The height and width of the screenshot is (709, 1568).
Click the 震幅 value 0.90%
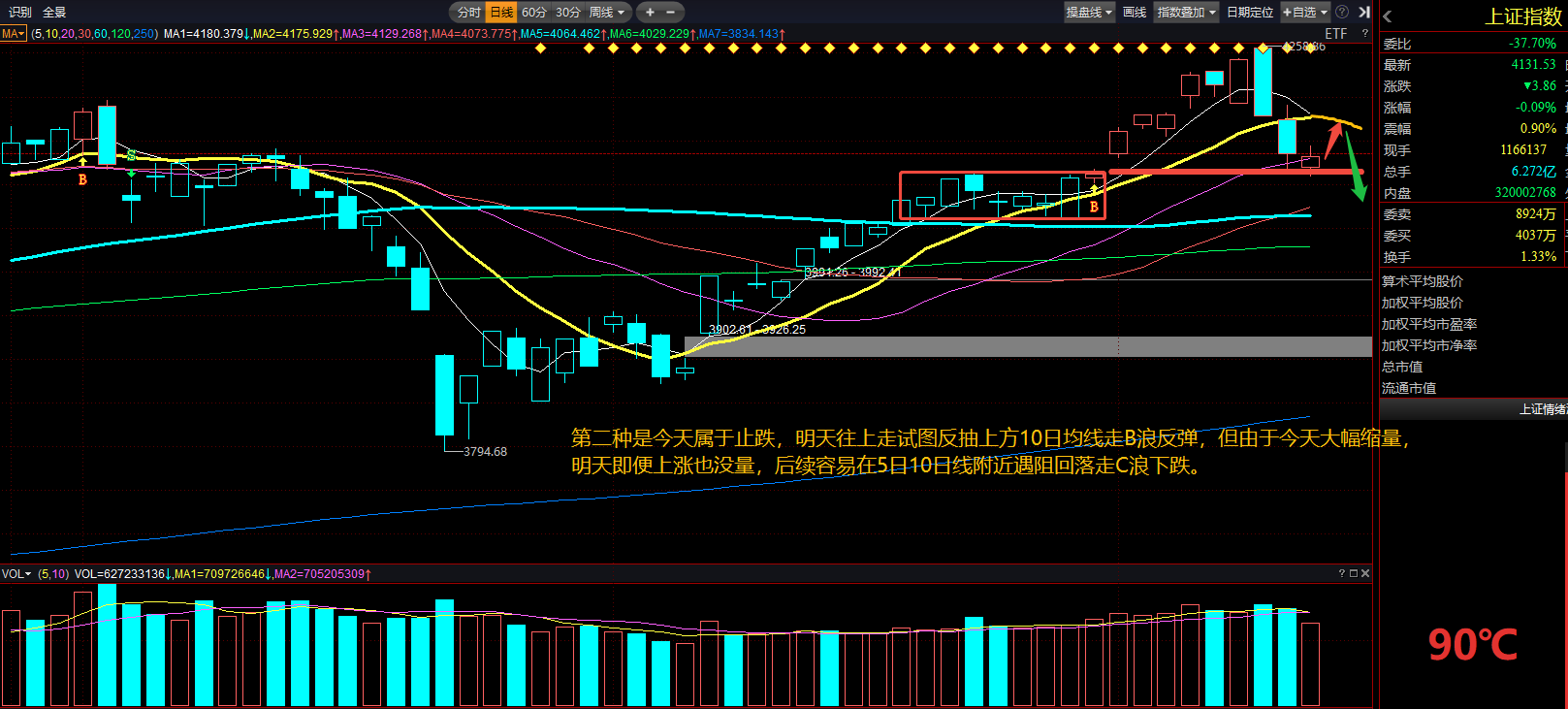[x=1538, y=129]
